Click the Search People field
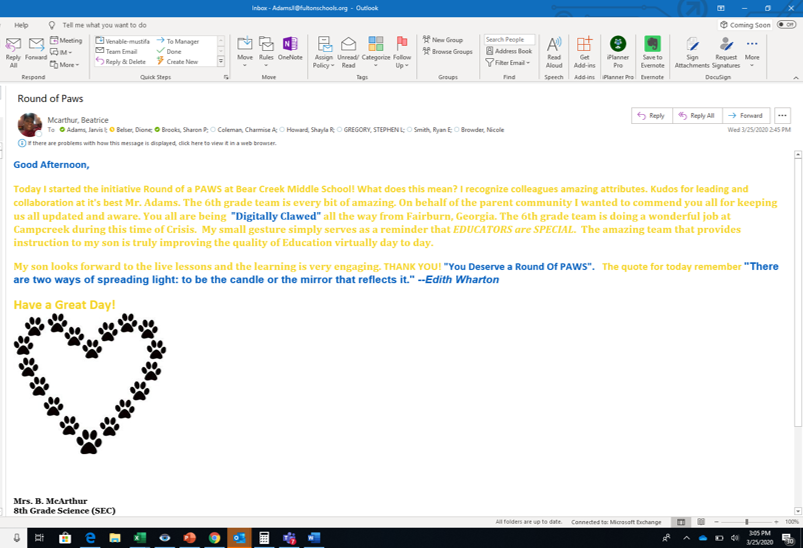Image resolution: width=803 pixels, height=548 pixels. pyautogui.click(x=510, y=39)
